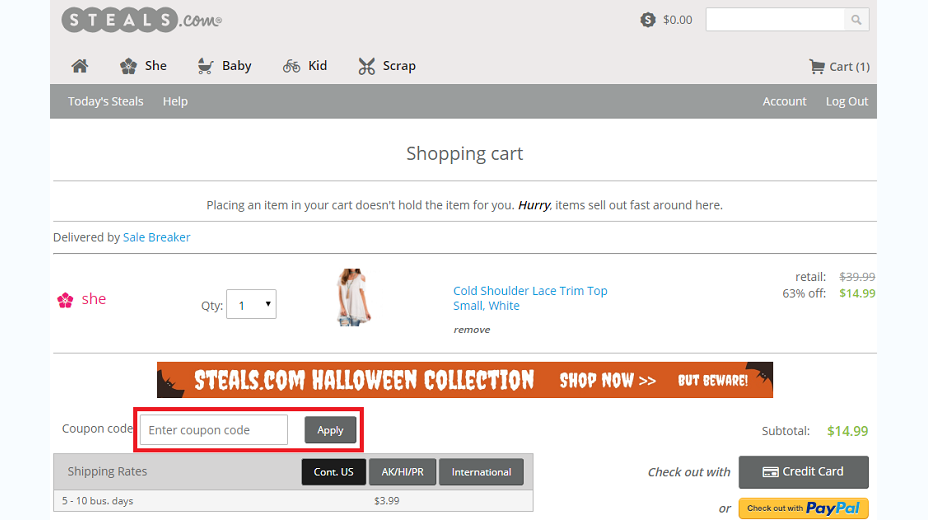Click '5 - 10 bus. days' text
Viewport: 928px width, 520px height.
[x=98, y=500]
